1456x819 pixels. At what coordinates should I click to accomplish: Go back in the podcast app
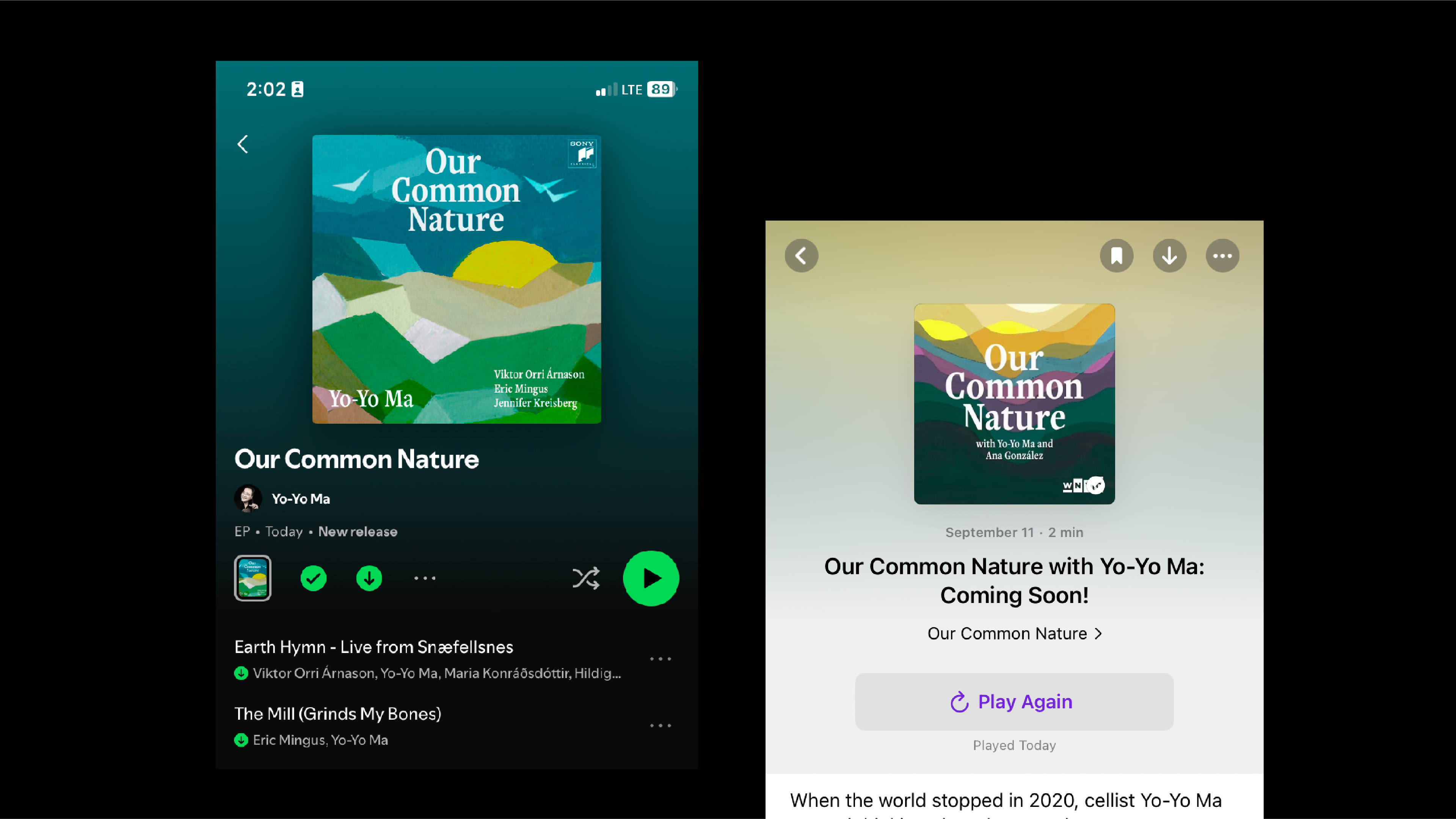tap(802, 256)
